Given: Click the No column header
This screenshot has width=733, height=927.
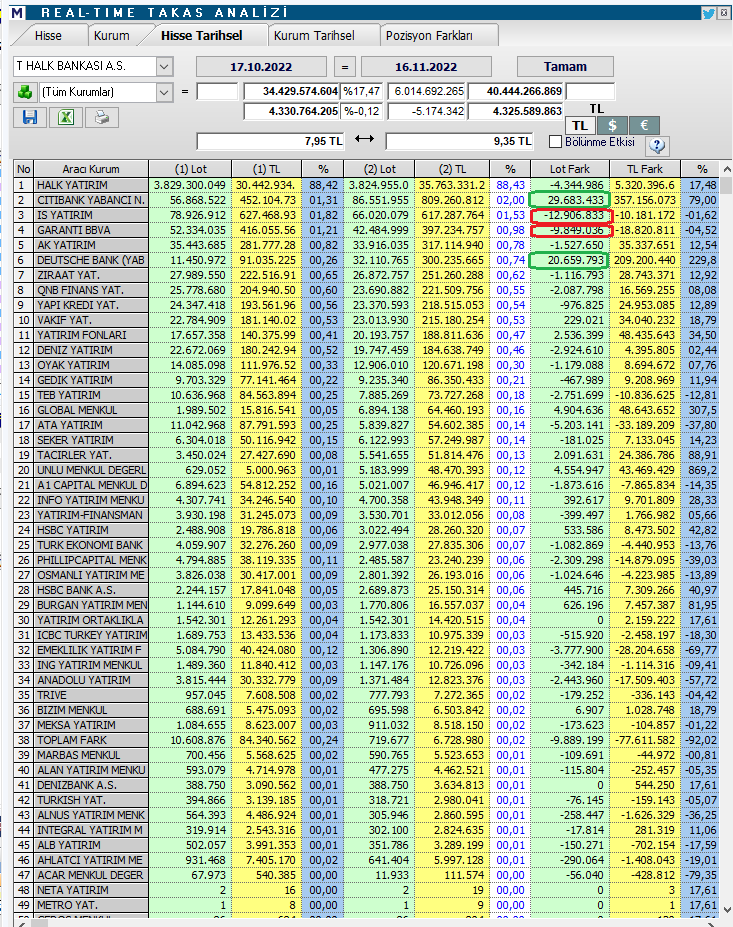Looking at the screenshot, I should click(x=24, y=169).
